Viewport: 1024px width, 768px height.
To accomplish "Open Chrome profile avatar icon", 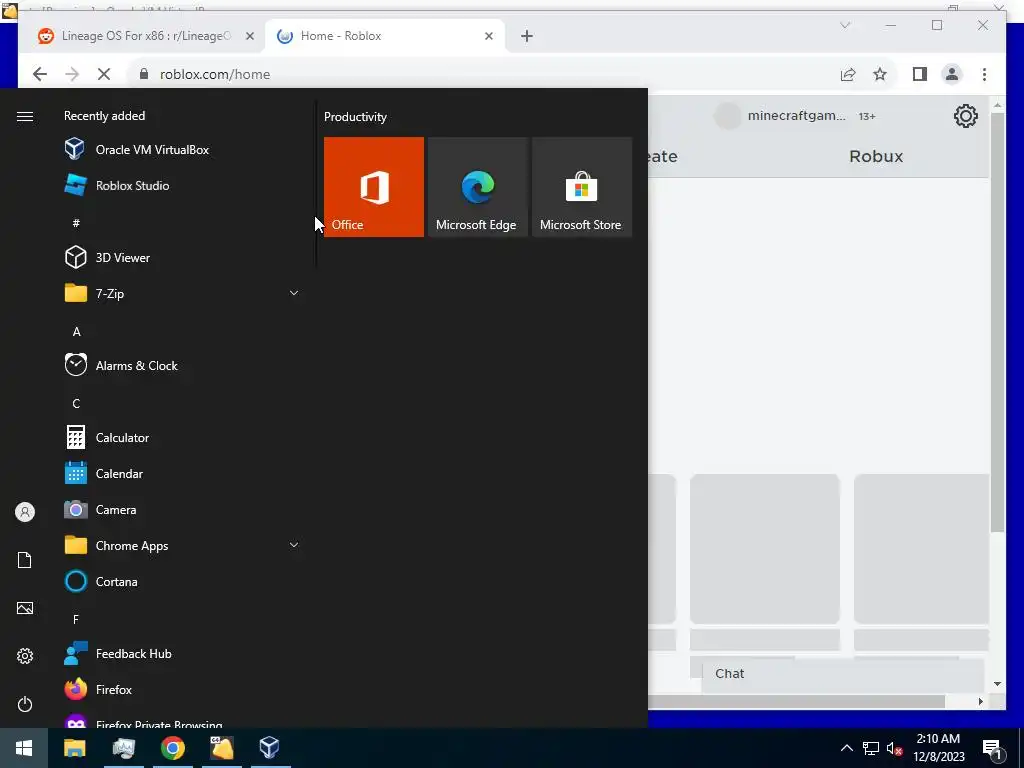I will [952, 74].
